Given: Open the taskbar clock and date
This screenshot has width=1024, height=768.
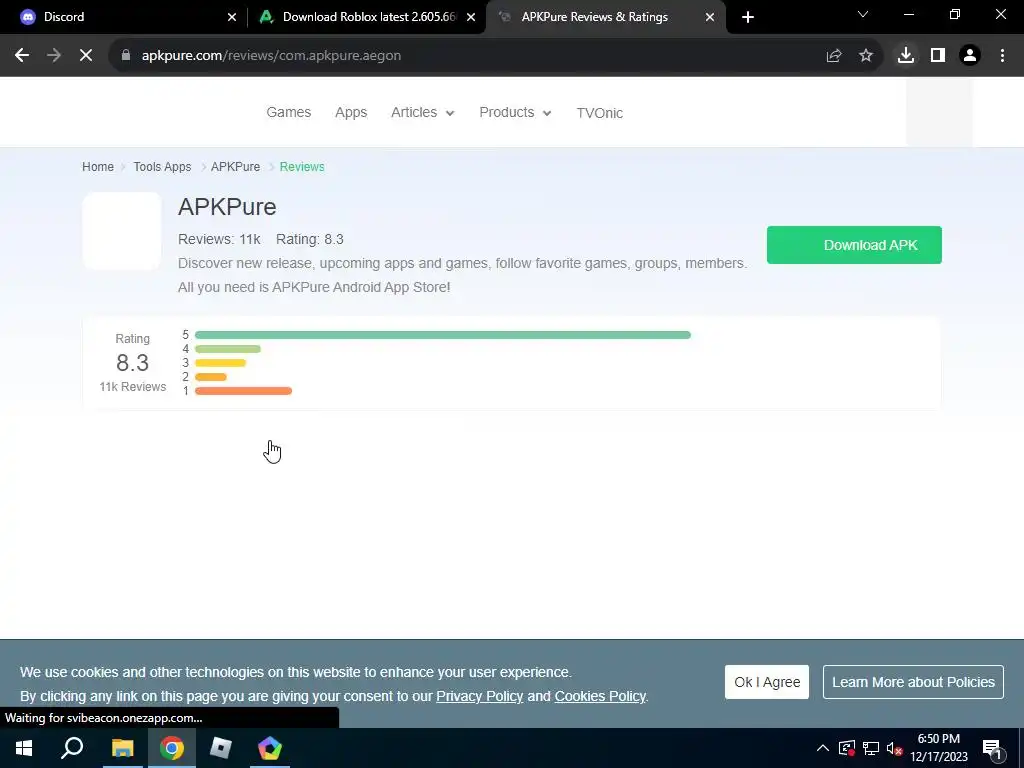Looking at the screenshot, I should pyautogui.click(x=938, y=748).
